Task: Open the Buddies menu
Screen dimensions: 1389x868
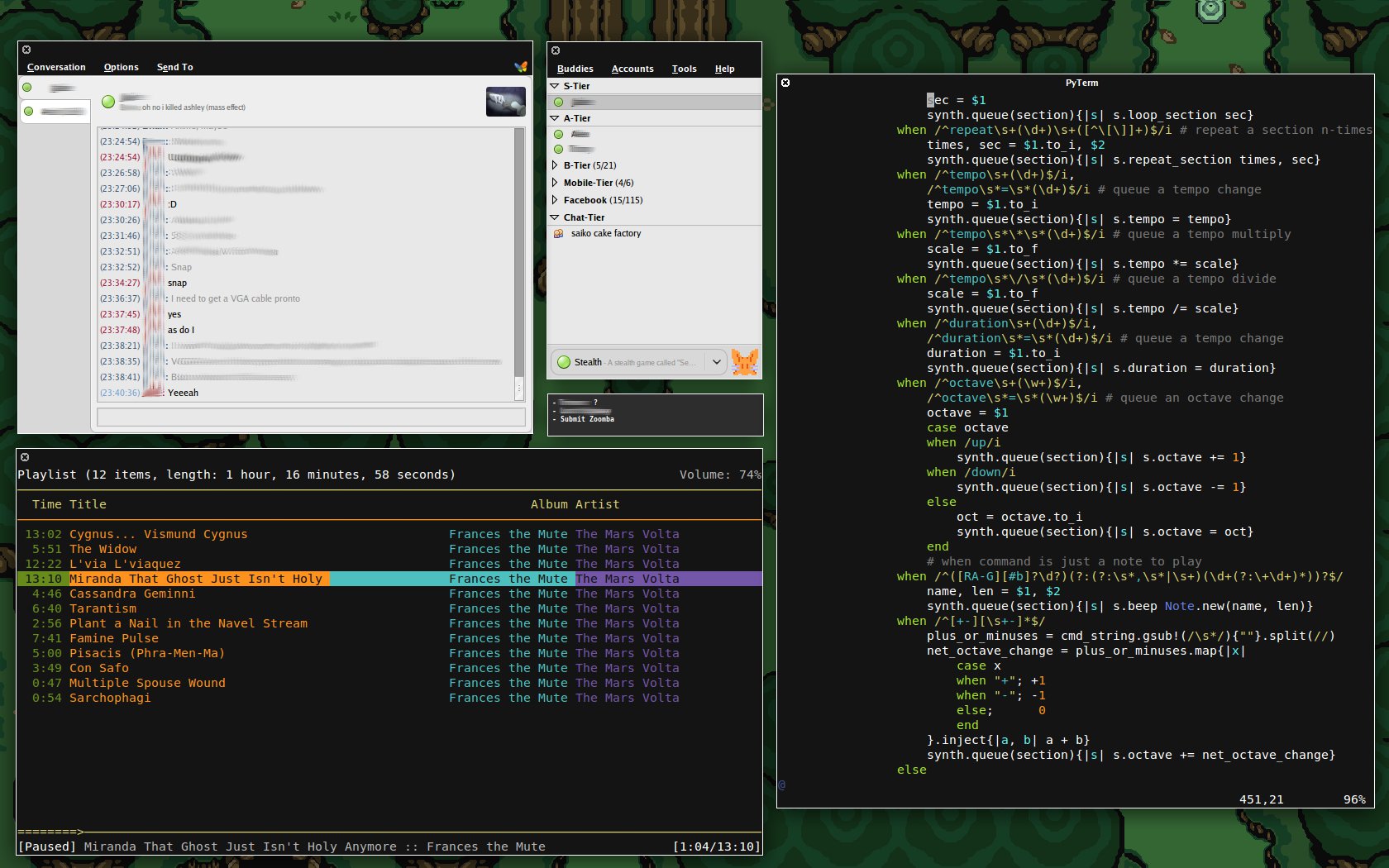Action: tap(575, 69)
